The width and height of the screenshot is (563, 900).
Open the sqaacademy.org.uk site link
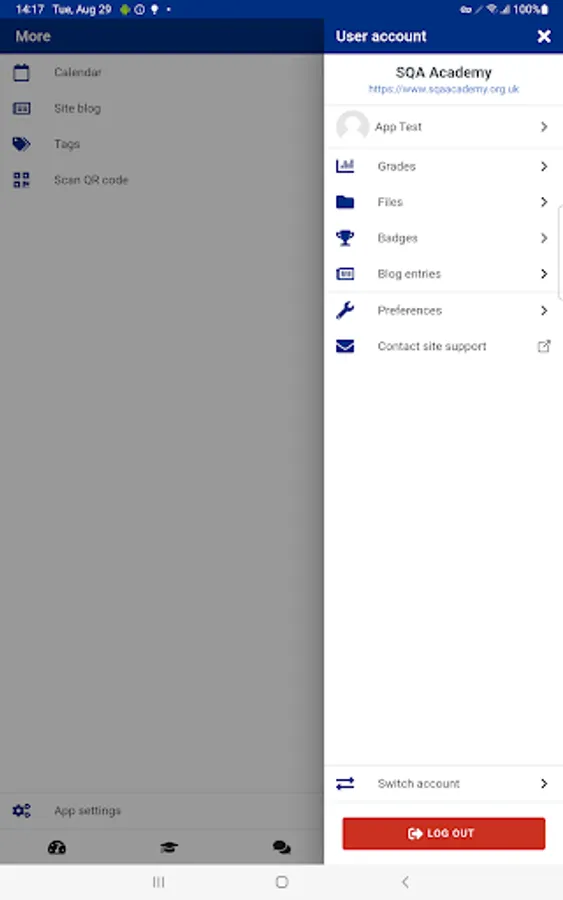coord(444,89)
